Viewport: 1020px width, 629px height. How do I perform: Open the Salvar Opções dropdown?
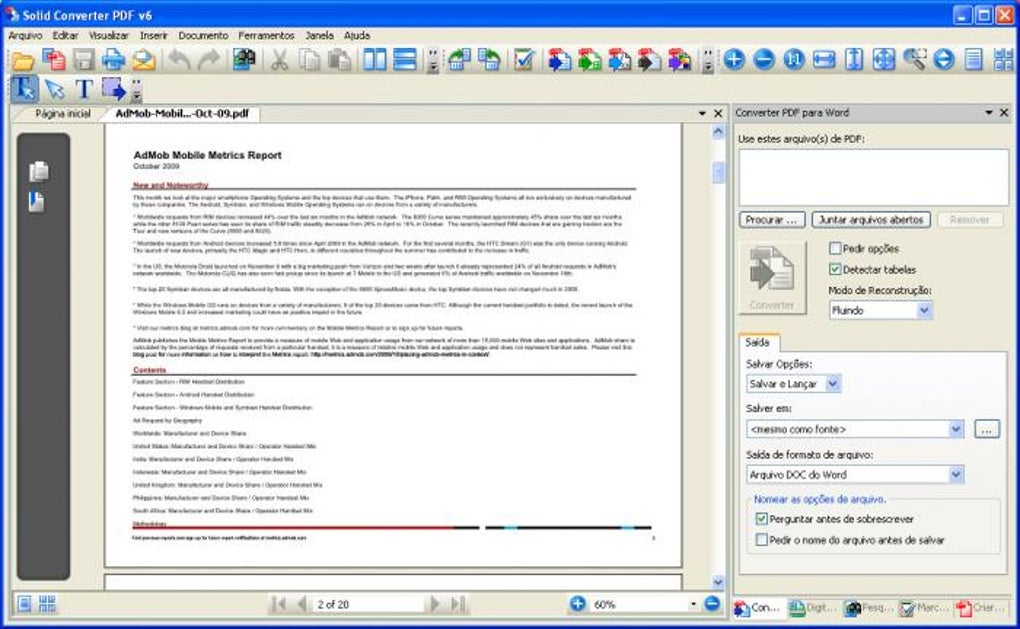833,384
